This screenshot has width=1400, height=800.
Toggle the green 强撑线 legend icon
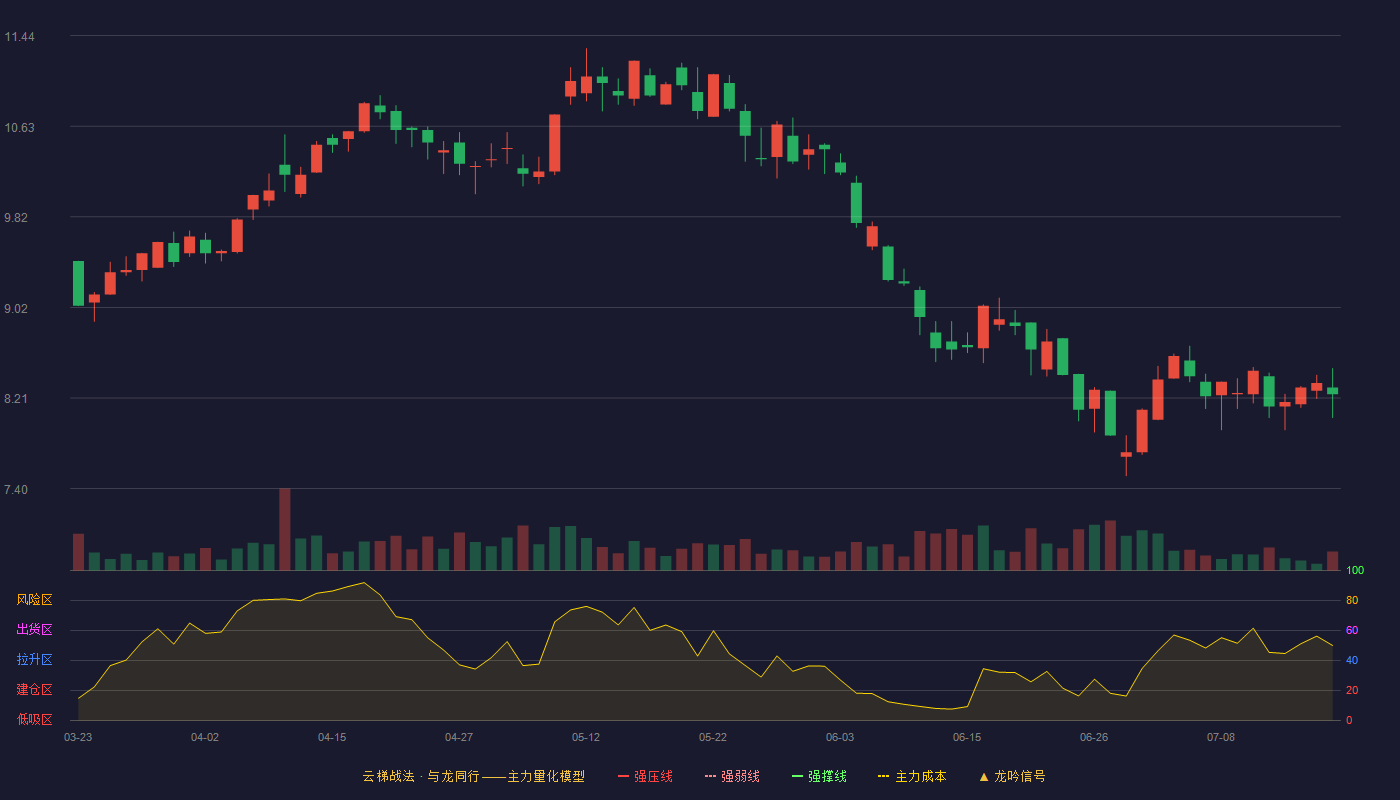(797, 776)
